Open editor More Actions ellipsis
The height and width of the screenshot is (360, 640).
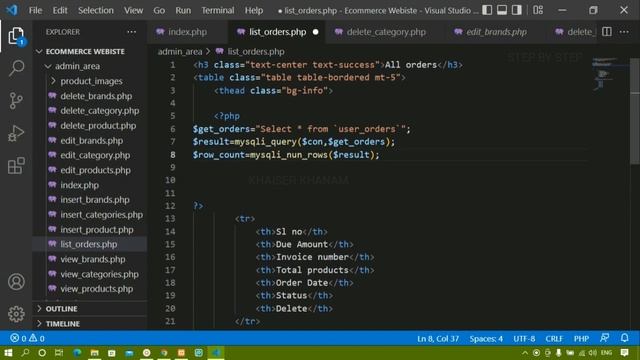[624, 32]
